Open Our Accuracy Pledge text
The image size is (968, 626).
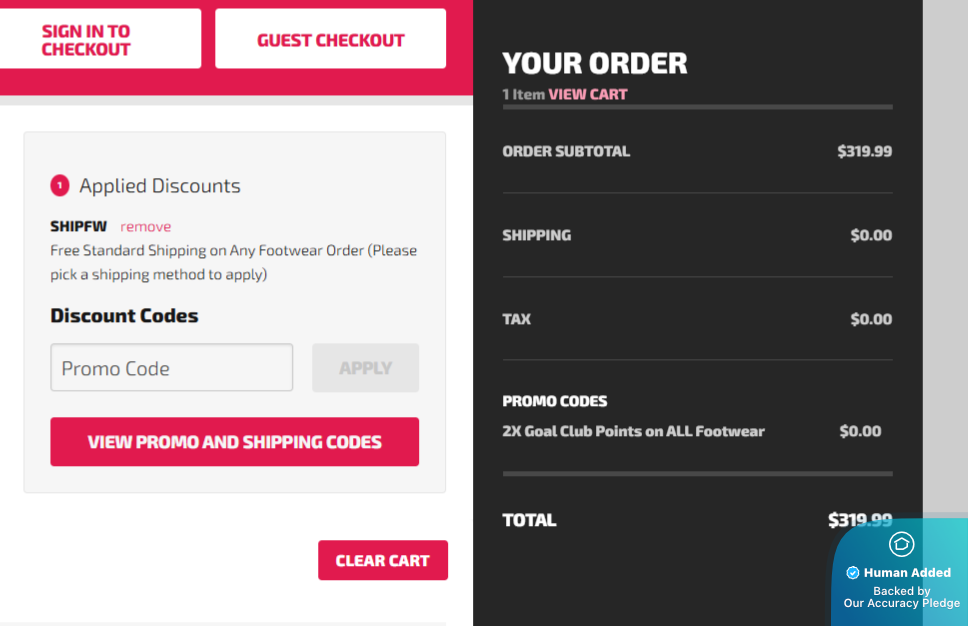pos(901,603)
